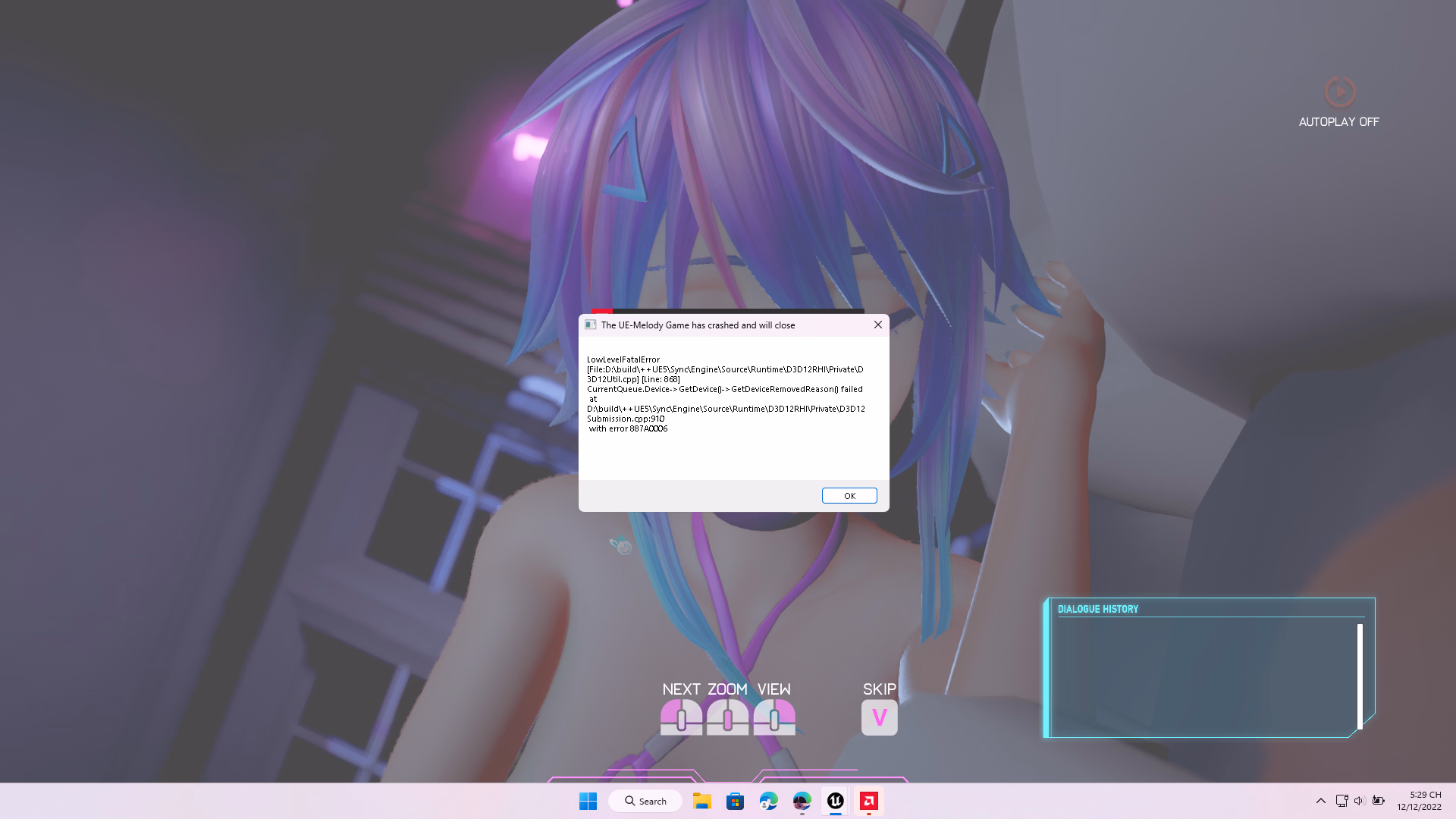Open the Windows Start menu

(x=588, y=801)
